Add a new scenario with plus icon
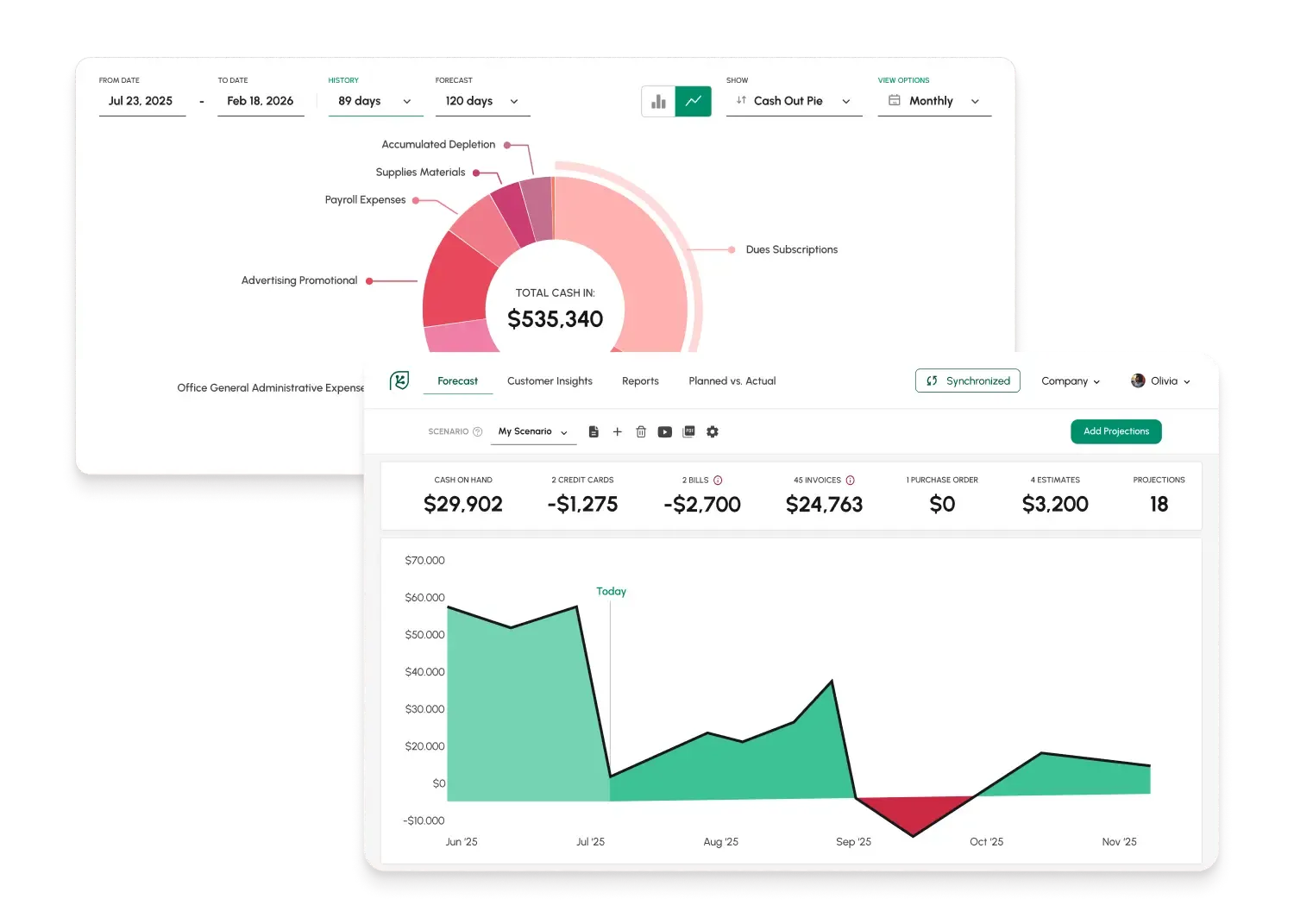This screenshot has width=1294, height=924. point(618,431)
